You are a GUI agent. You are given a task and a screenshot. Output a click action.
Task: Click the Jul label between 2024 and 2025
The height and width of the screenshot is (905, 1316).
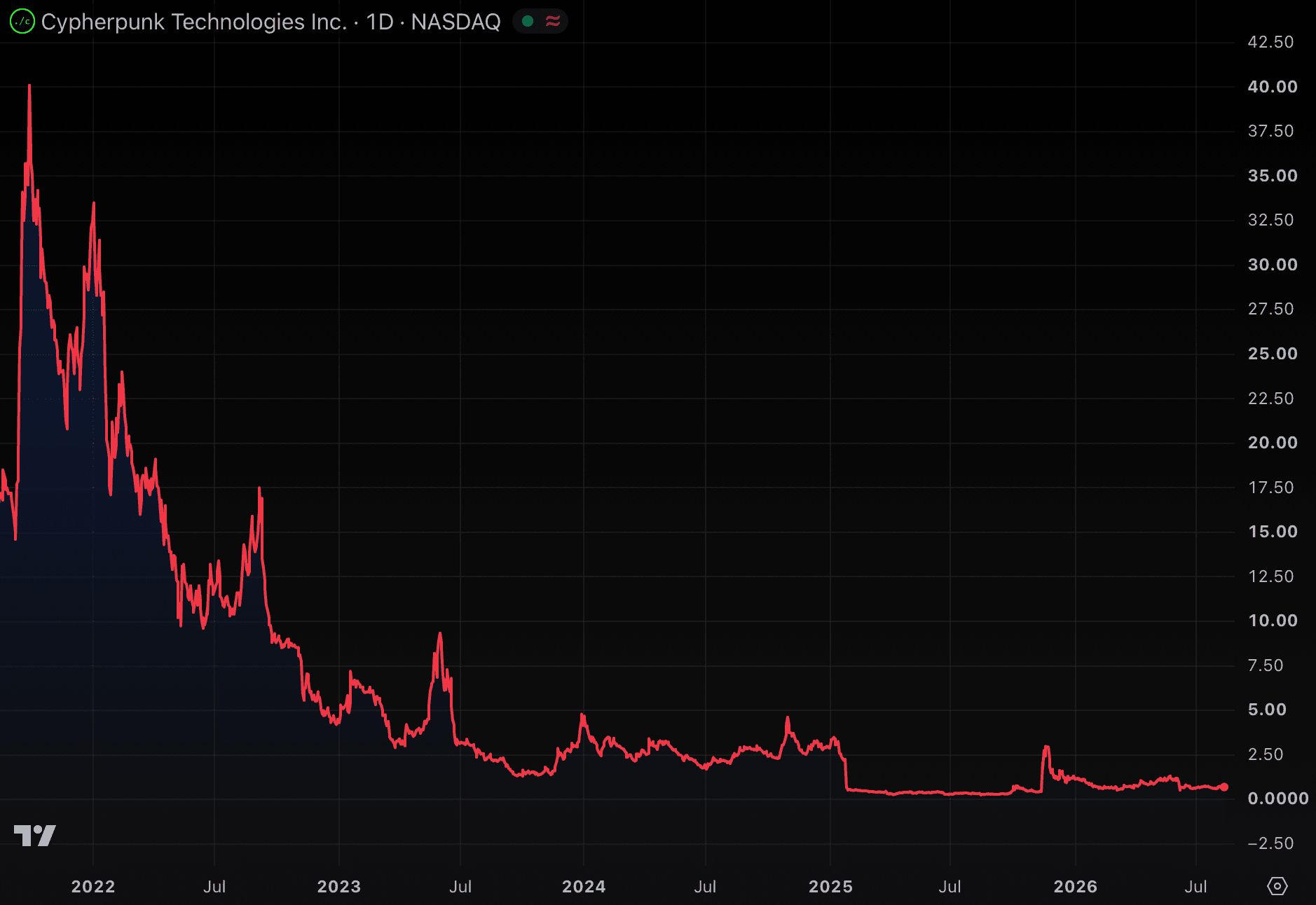pyautogui.click(x=706, y=887)
